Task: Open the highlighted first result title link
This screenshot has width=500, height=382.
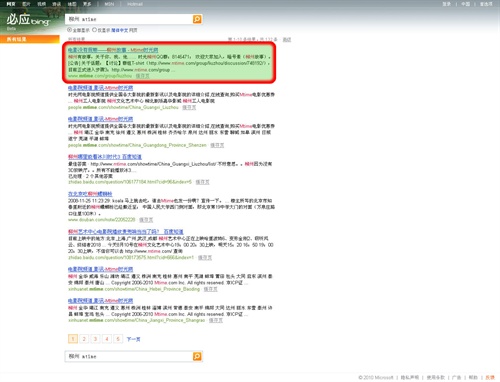Action: click(113, 50)
